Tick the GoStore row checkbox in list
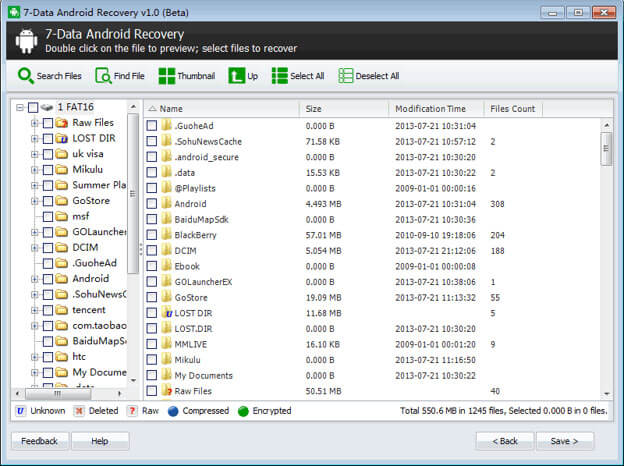The width and height of the screenshot is (626, 466). tap(152, 297)
